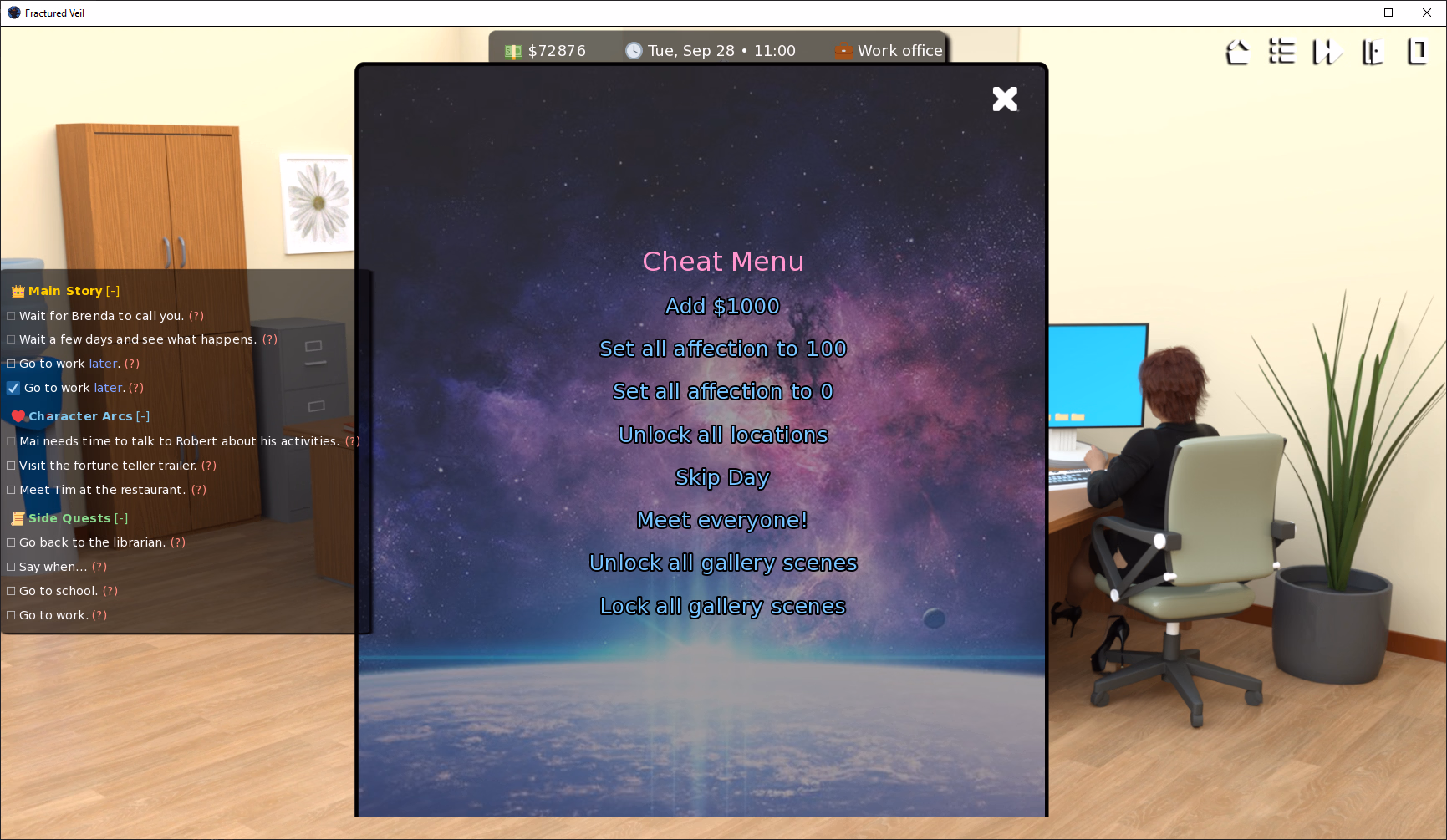Click the scroll icon next to Side Quests
This screenshot has width=1447, height=840.
pos(18,518)
